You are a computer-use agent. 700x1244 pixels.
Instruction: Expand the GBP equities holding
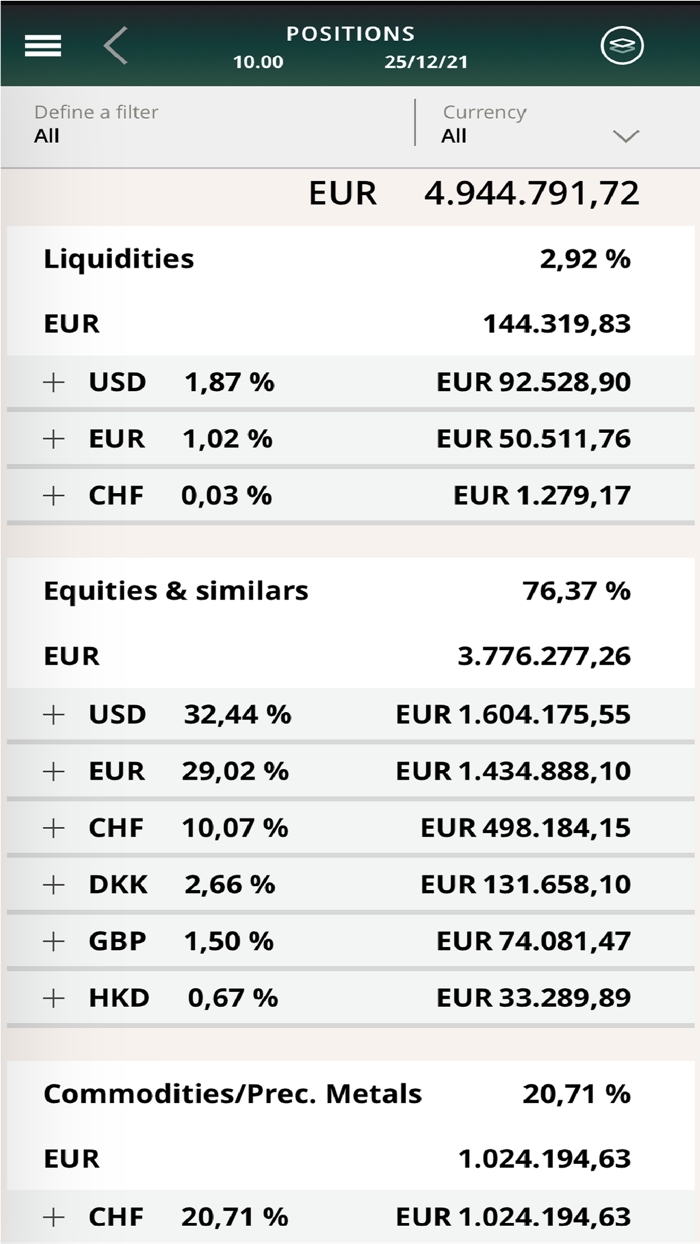[53, 940]
